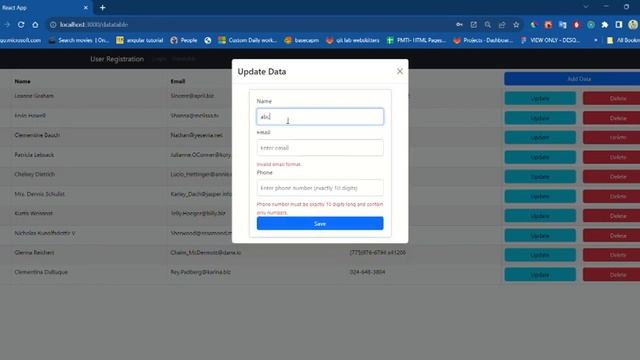Expand the bookmarks bar overflow chevron
The image size is (640, 360).
click(x=596, y=40)
